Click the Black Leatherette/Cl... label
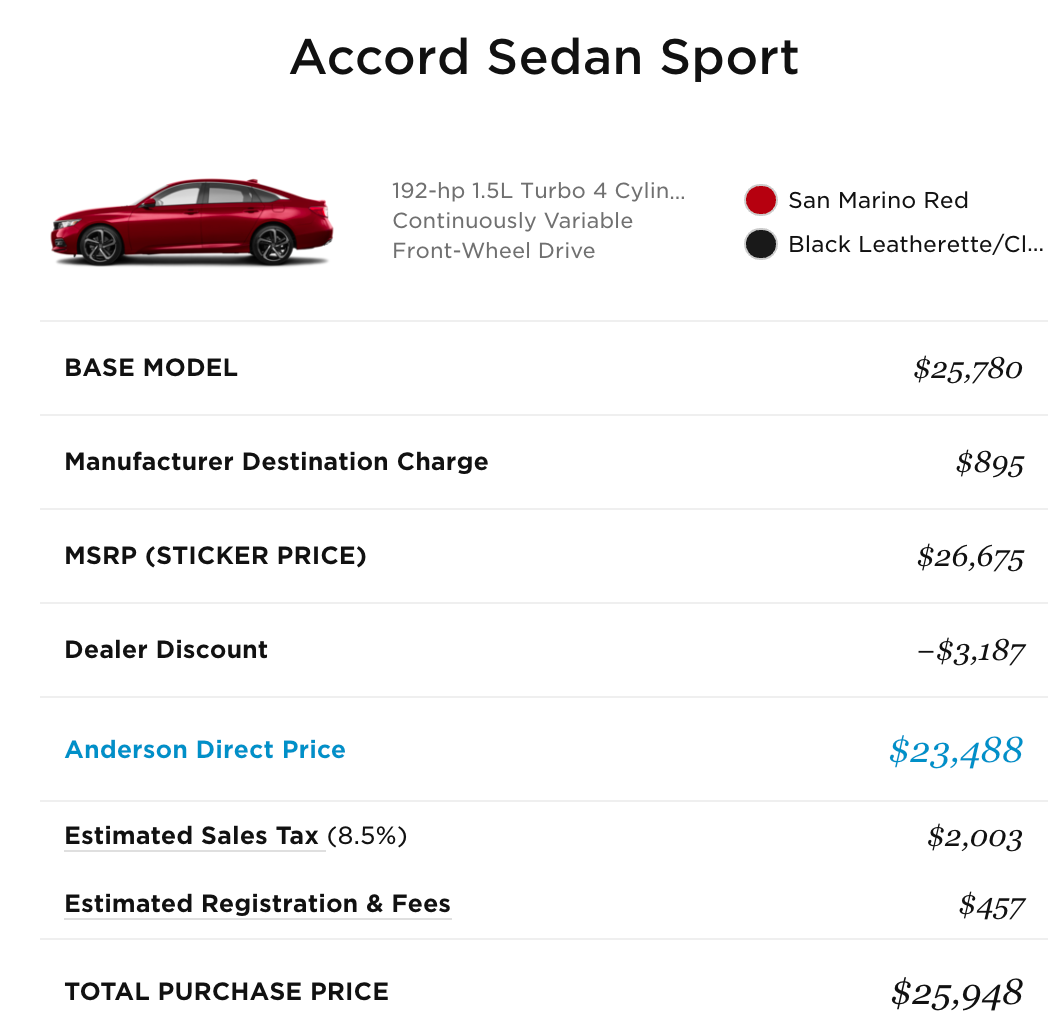 pyautogui.click(x=916, y=244)
